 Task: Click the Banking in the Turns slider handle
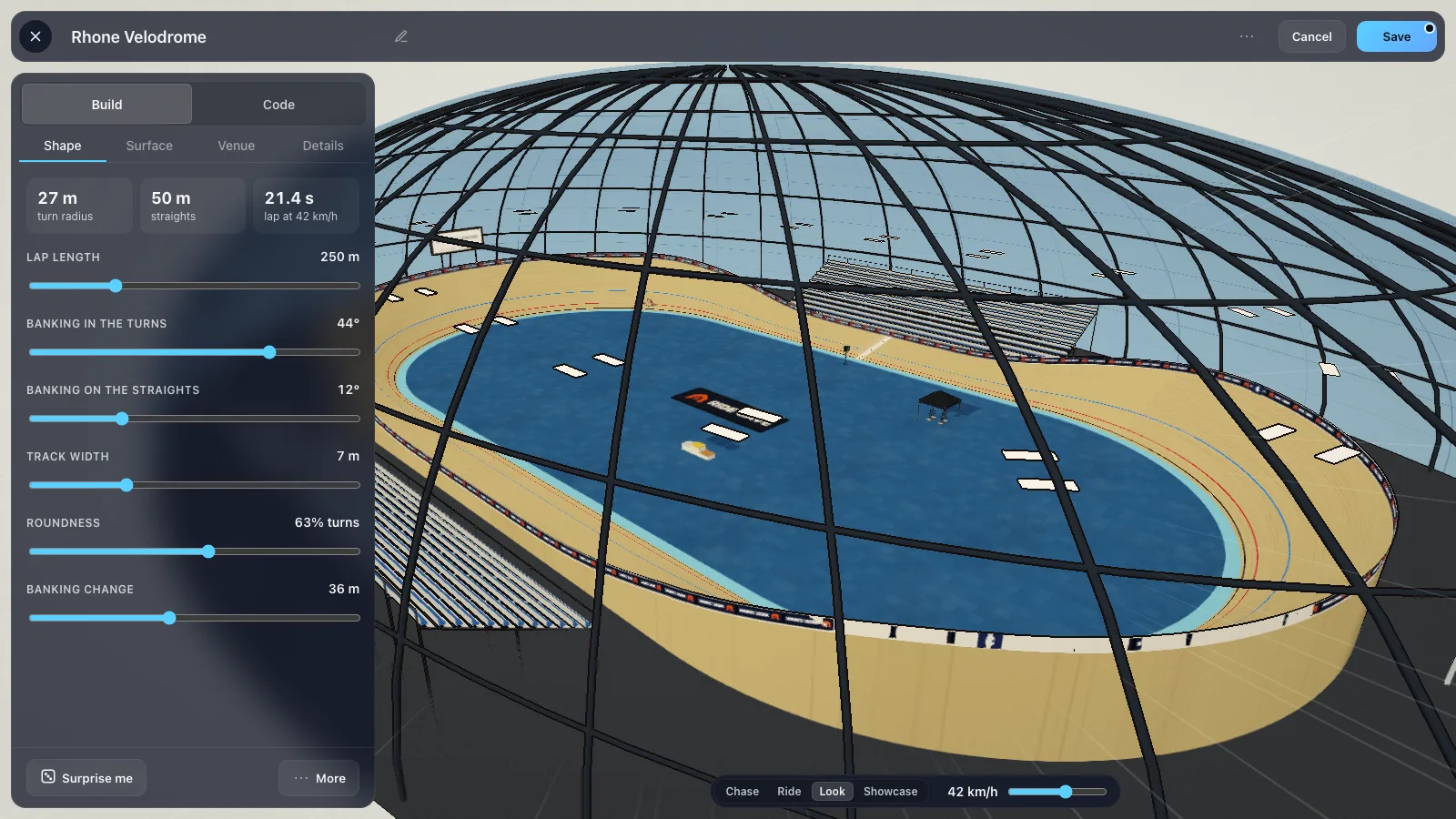pyautogui.click(x=269, y=352)
